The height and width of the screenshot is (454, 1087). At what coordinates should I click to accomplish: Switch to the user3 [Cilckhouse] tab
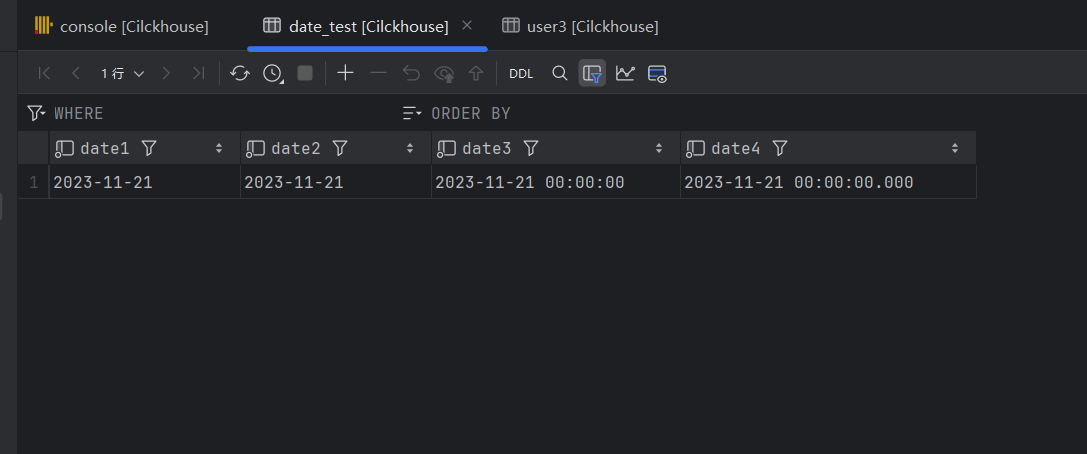(x=580, y=26)
